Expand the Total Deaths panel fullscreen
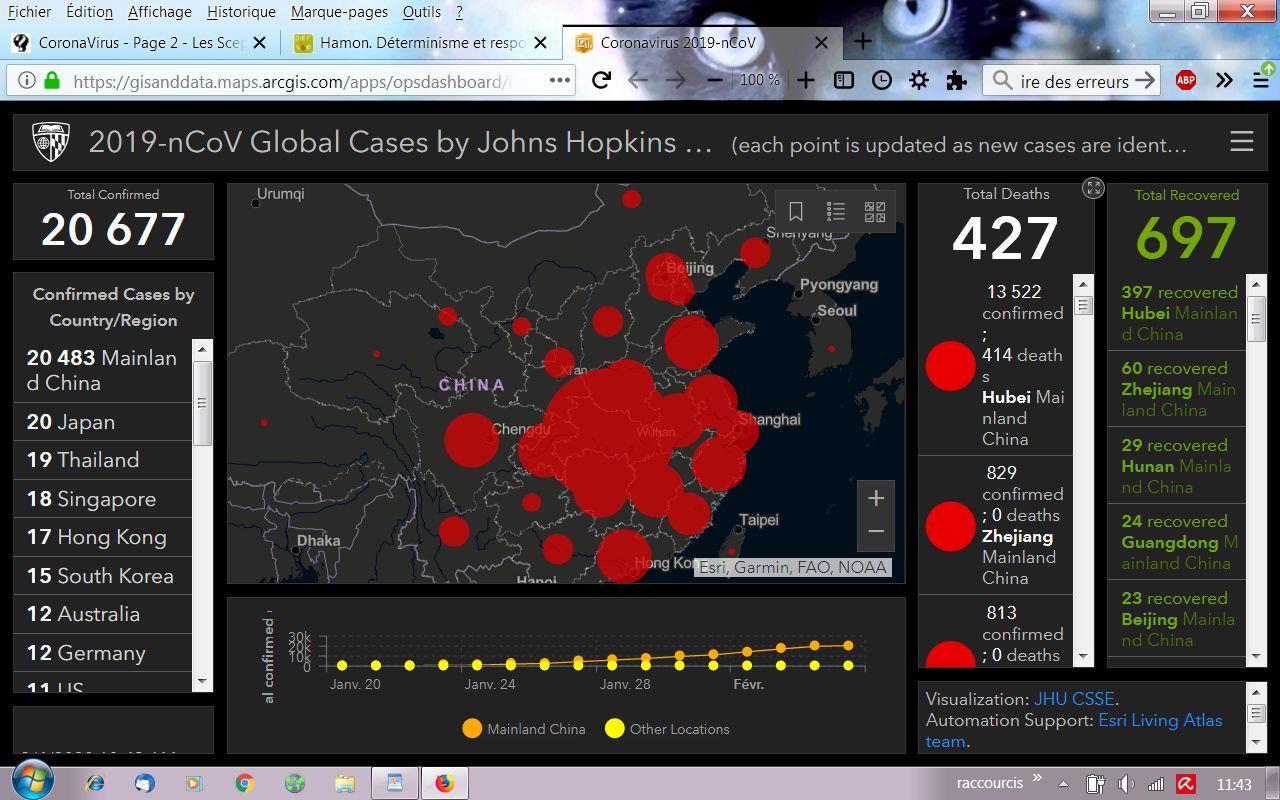 [1093, 188]
